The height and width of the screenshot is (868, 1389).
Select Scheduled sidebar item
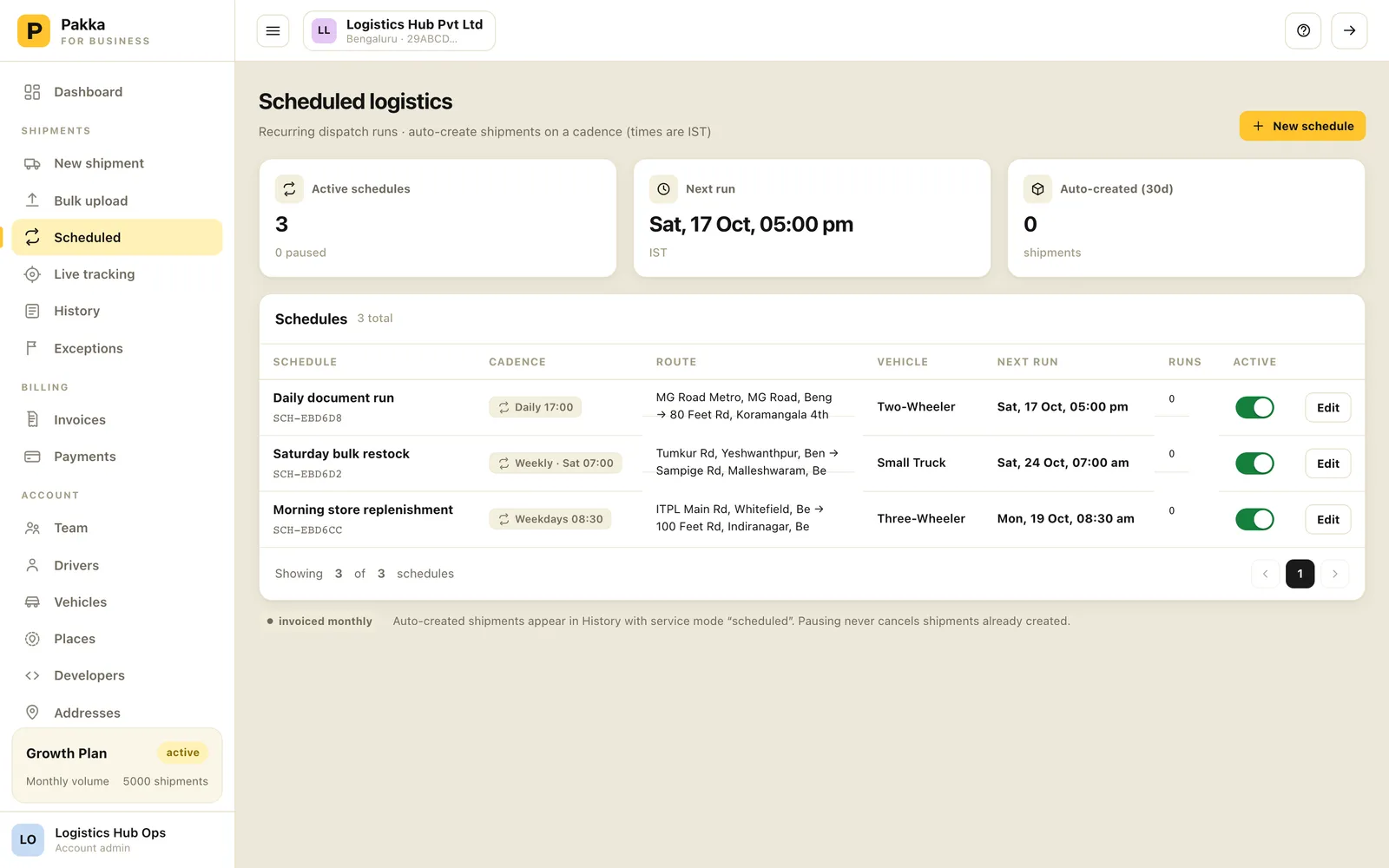pos(117,237)
